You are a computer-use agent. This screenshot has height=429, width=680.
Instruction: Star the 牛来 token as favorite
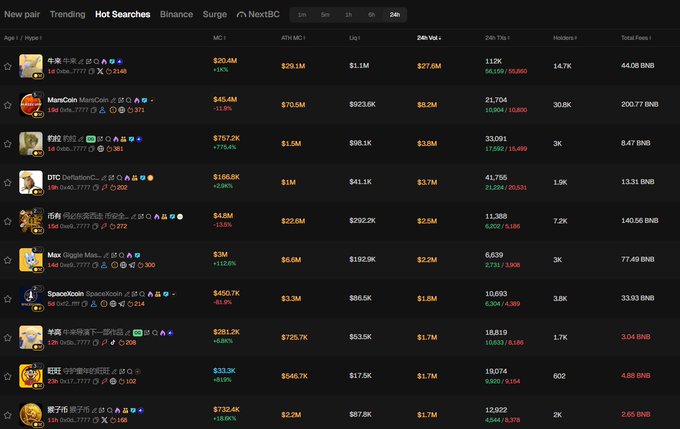7,66
